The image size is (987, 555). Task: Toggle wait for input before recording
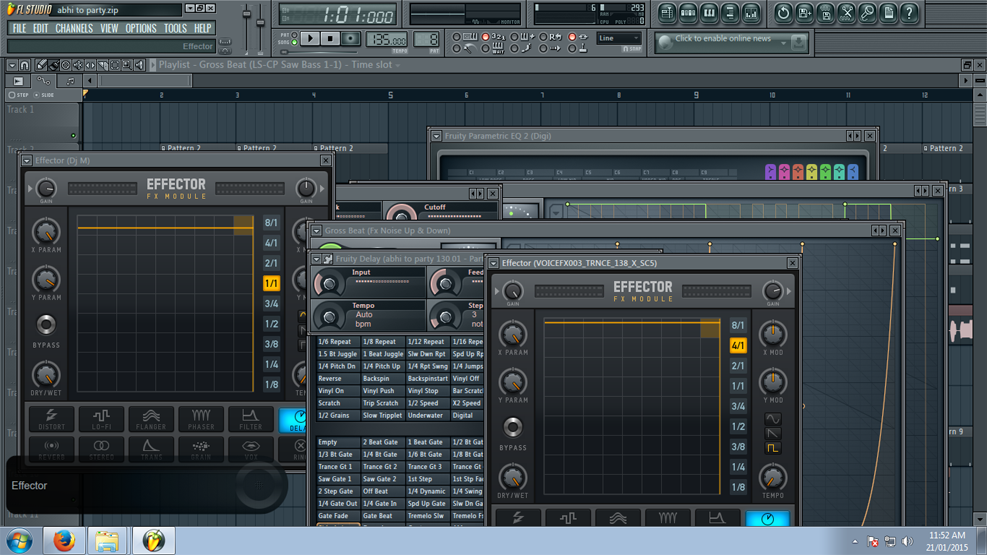[485, 48]
